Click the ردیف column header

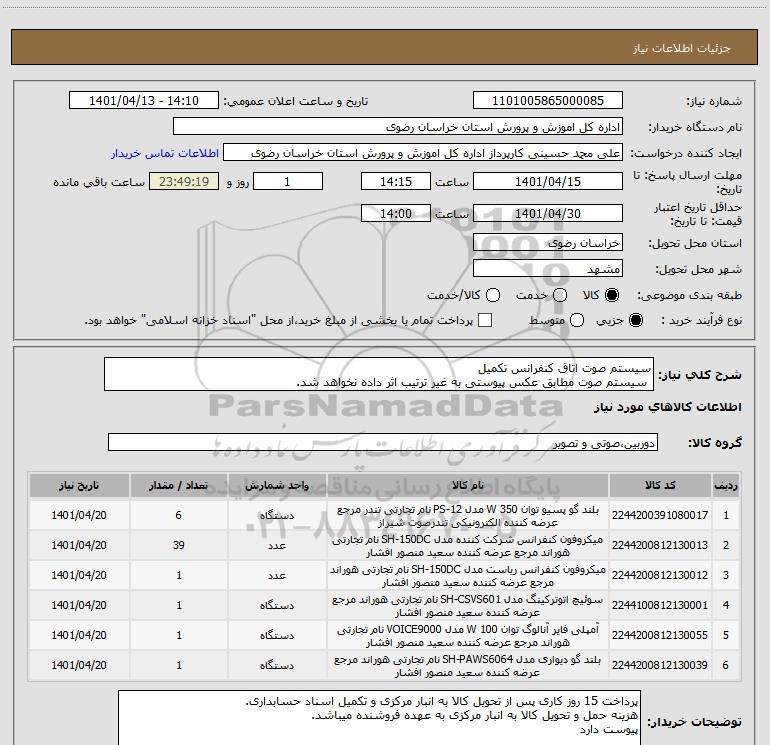pos(726,486)
